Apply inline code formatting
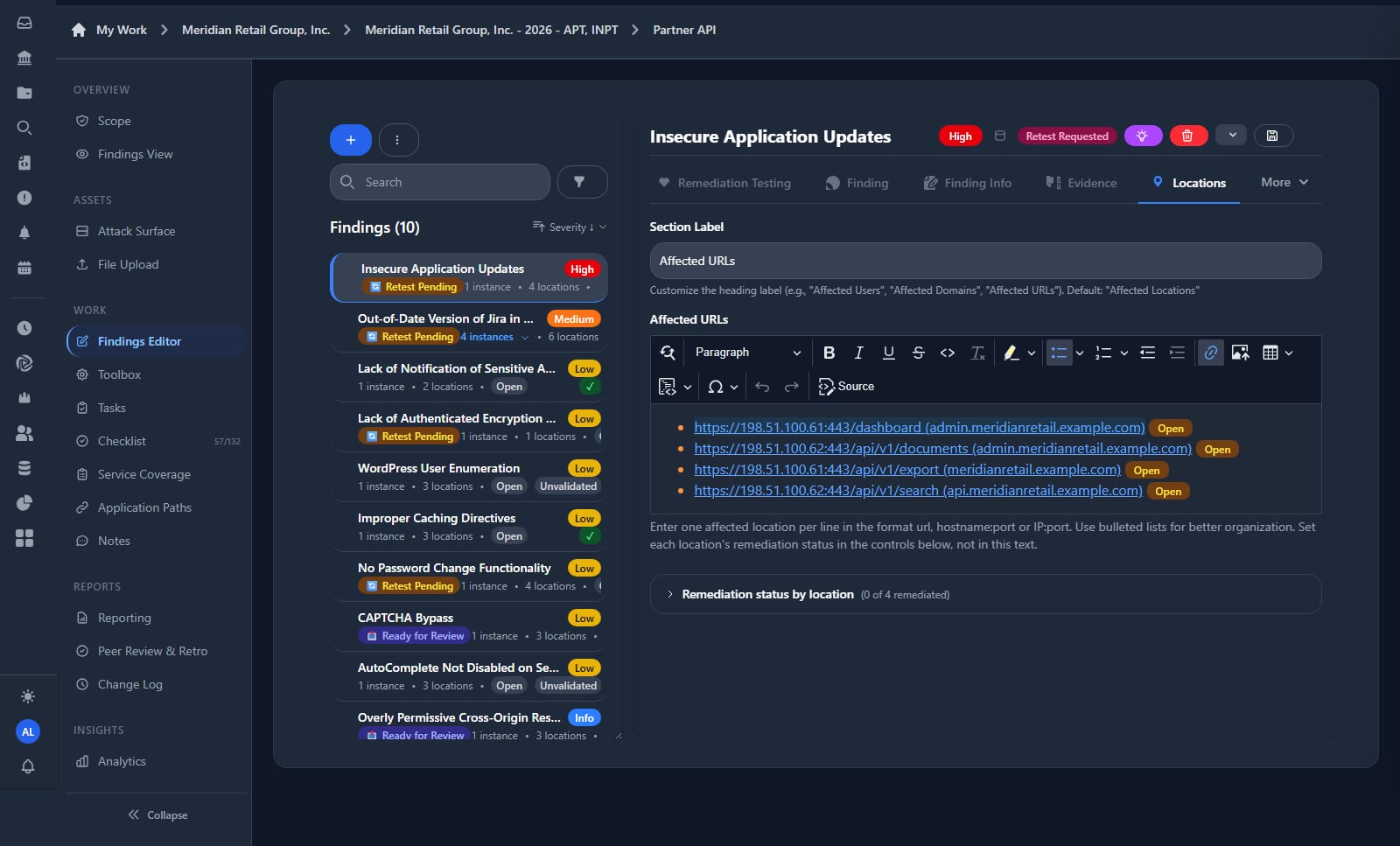This screenshot has height=846, width=1400. point(948,353)
